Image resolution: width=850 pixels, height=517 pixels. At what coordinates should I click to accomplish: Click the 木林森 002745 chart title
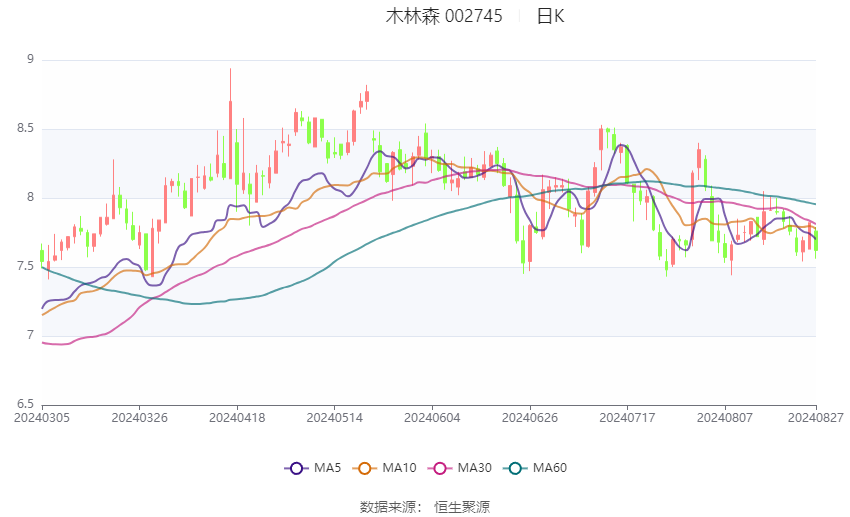[444, 16]
